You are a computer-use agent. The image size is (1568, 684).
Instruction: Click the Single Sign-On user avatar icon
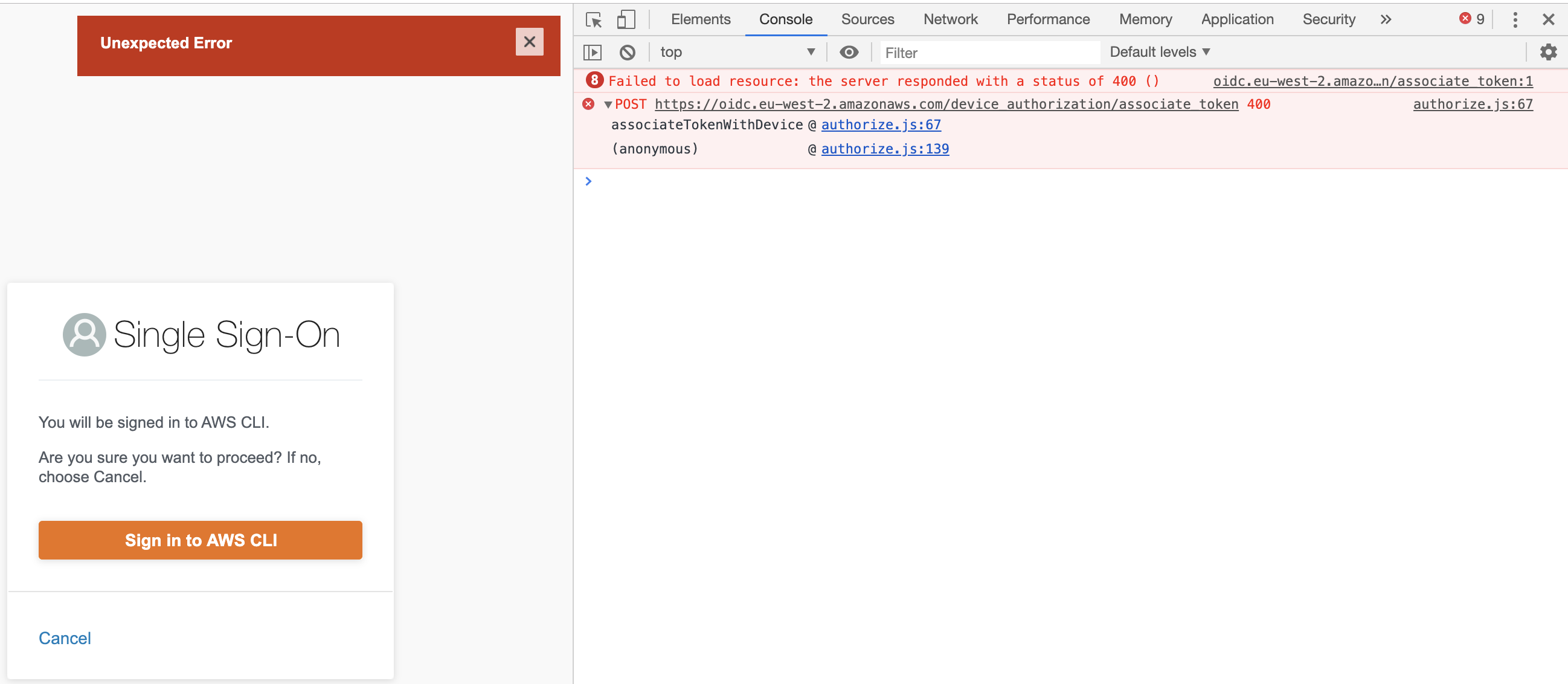(x=84, y=334)
